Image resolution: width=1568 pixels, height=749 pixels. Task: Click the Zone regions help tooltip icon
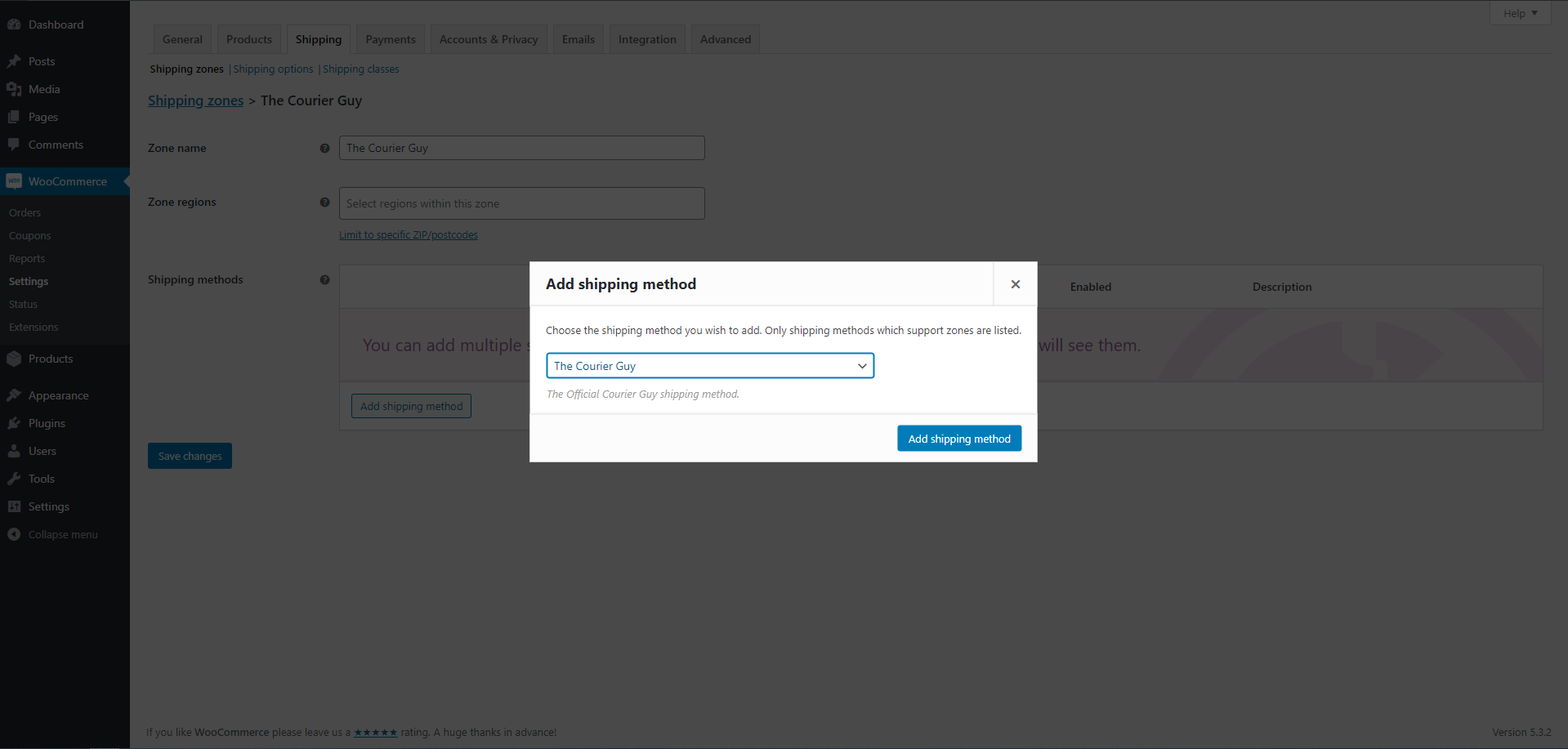click(x=324, y=202)
